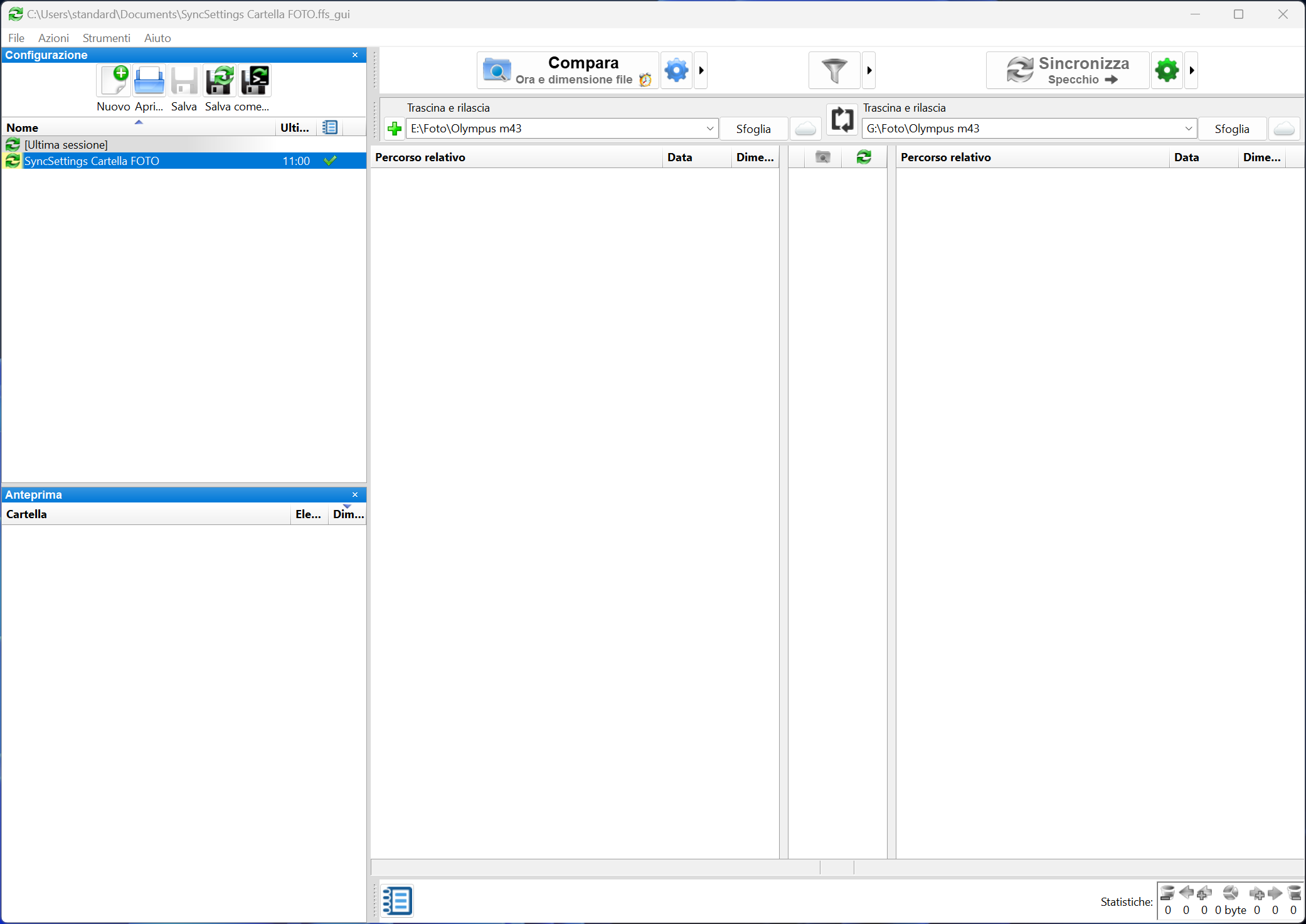The image size is (1306, 924).
Task: Open the right folder path dropdown
Action: click(x=1189, y=129)
